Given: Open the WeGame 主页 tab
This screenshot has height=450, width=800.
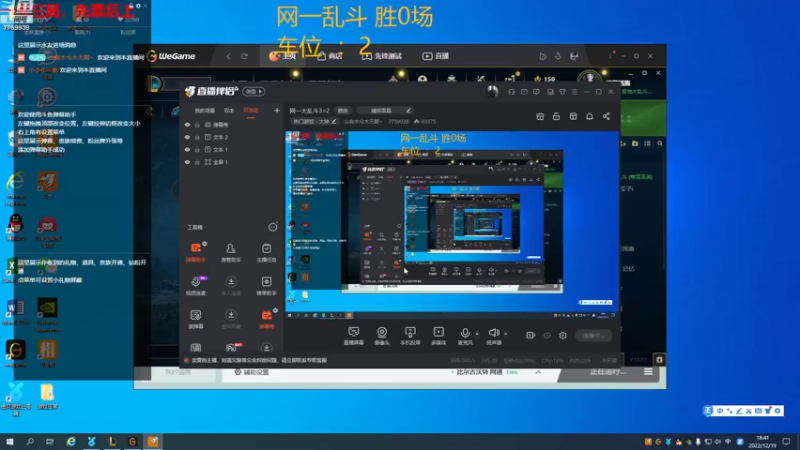Looking at the screenshot, I should pos(283,56).
